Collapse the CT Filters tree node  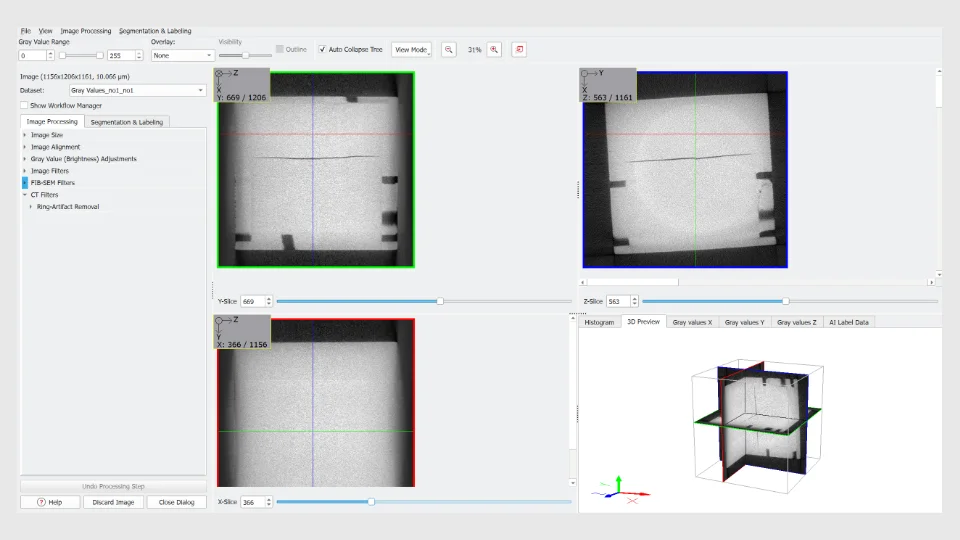[x=24, y=195]
